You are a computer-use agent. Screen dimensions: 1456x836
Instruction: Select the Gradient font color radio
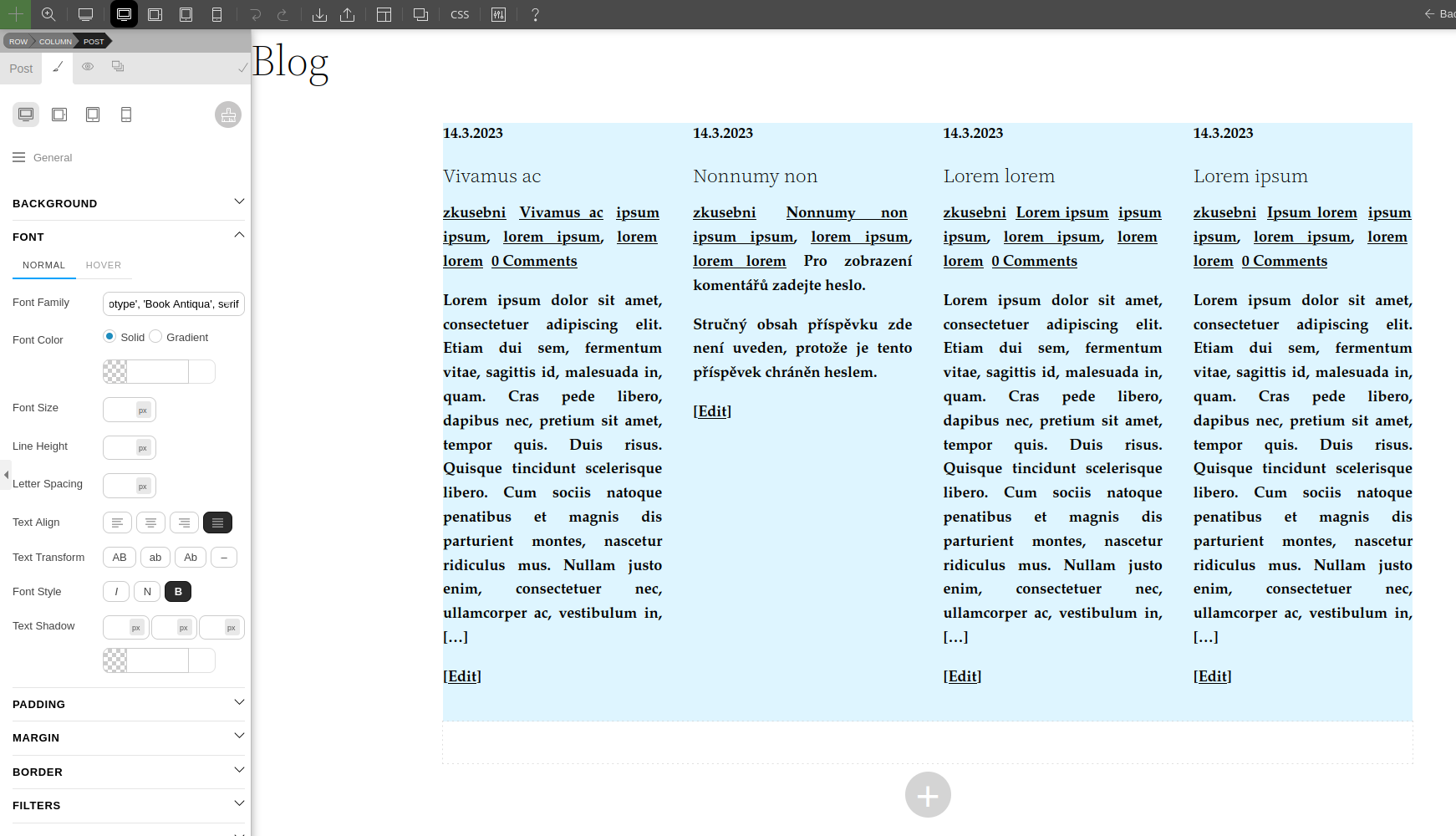coord(155,336)
